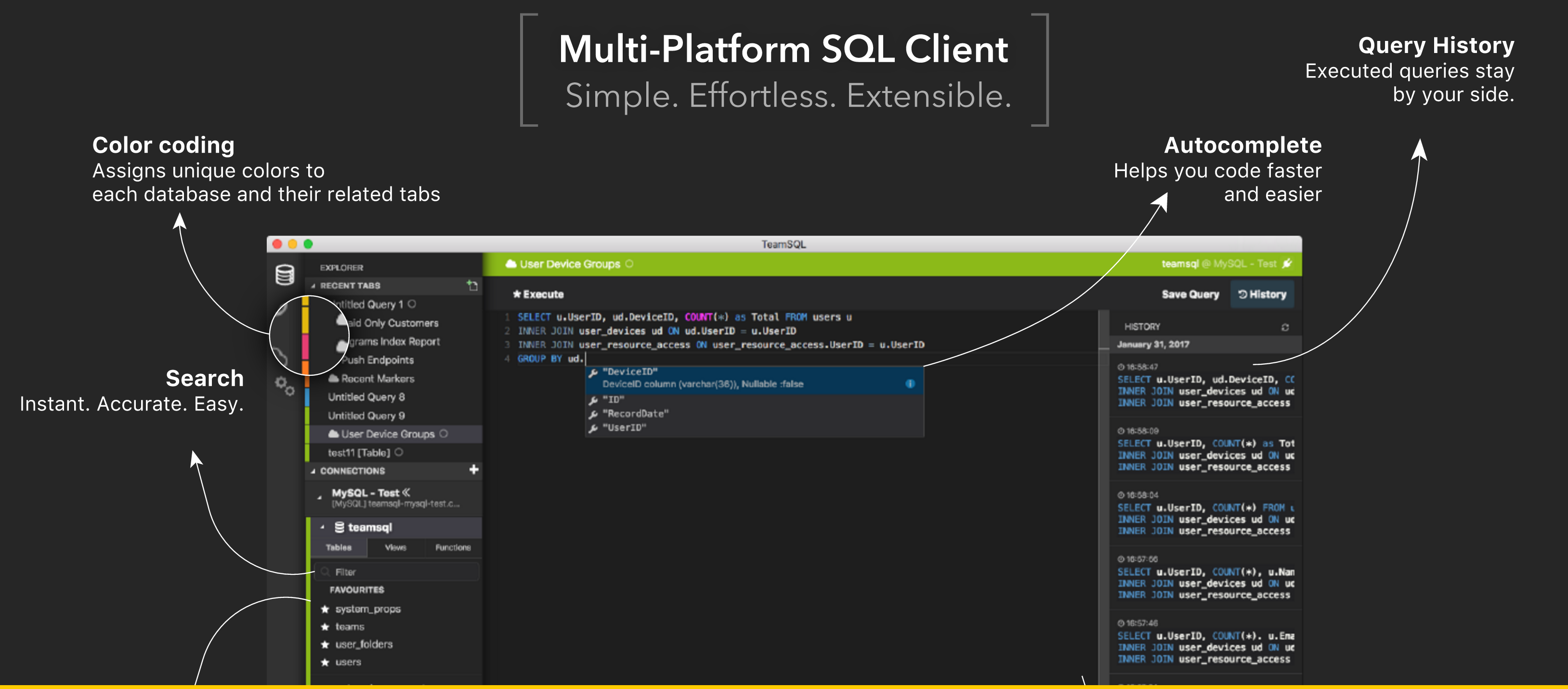The width and height of the screenshot is (1568, 689).
Task: Click the info icon on the DeviceID suggestion
Action: [911, 384]
